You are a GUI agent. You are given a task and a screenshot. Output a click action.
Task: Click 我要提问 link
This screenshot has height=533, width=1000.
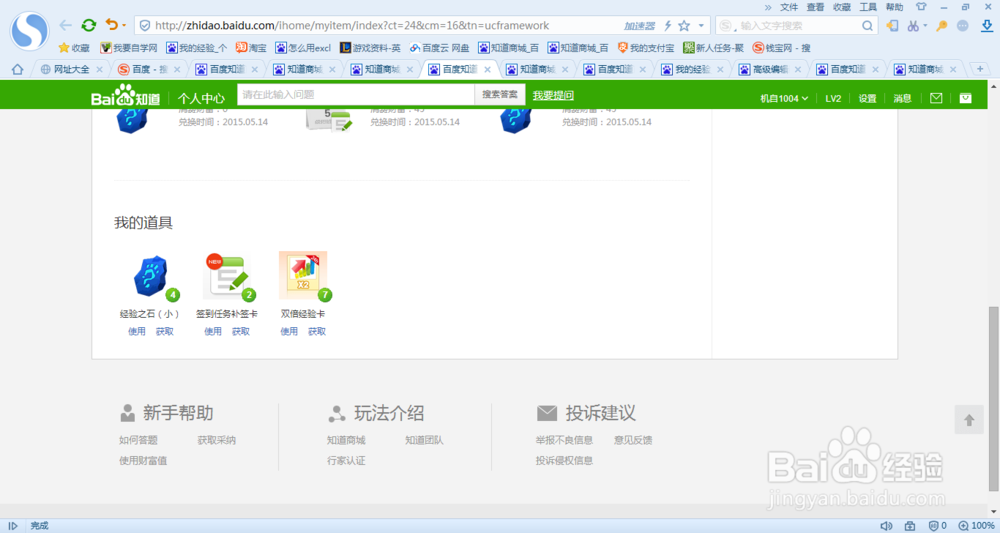[x=553, y=95]
